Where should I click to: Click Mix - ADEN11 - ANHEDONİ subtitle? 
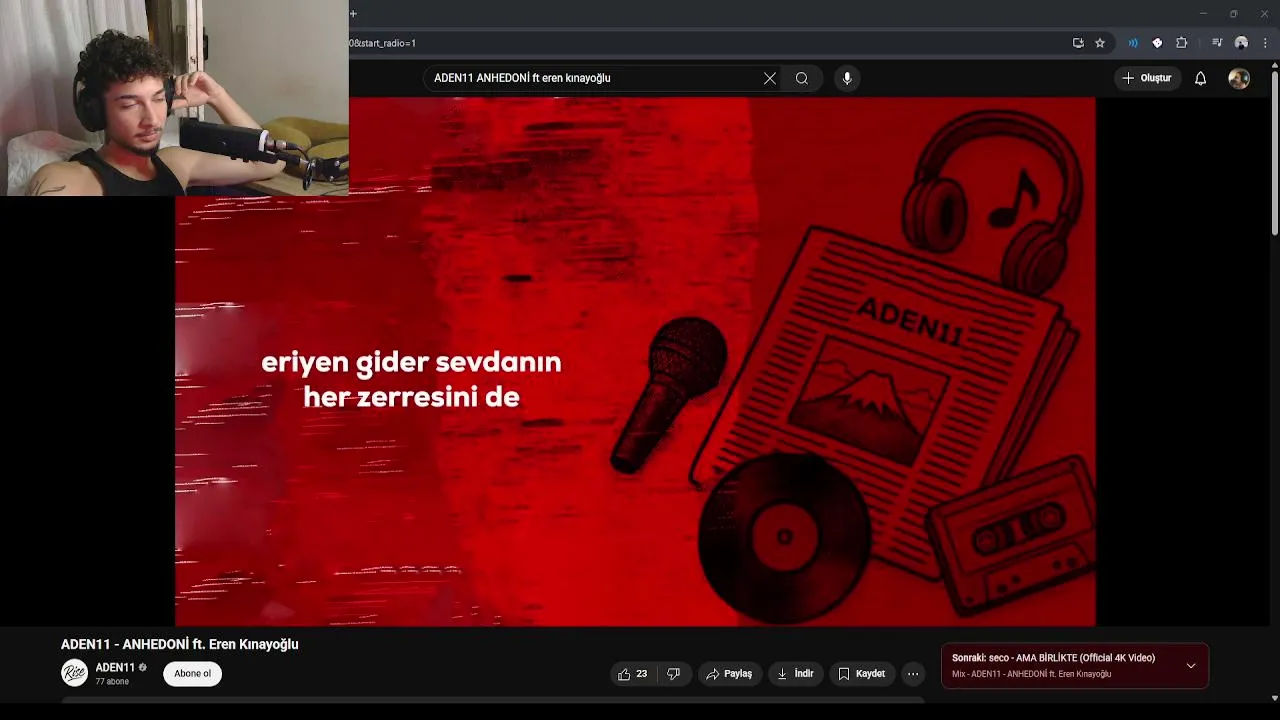[1031, 674]
